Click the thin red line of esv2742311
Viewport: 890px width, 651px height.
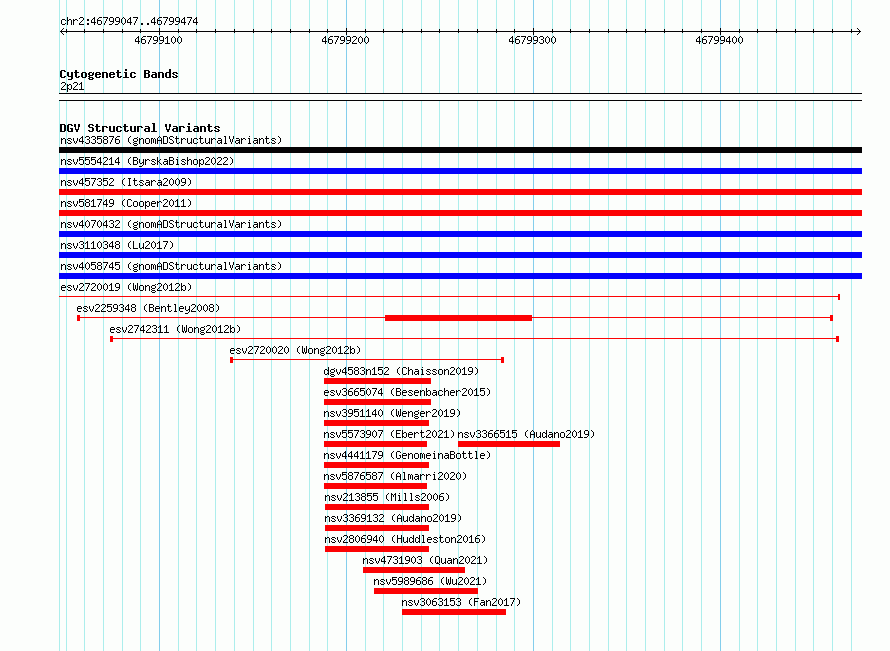point(475,339)
